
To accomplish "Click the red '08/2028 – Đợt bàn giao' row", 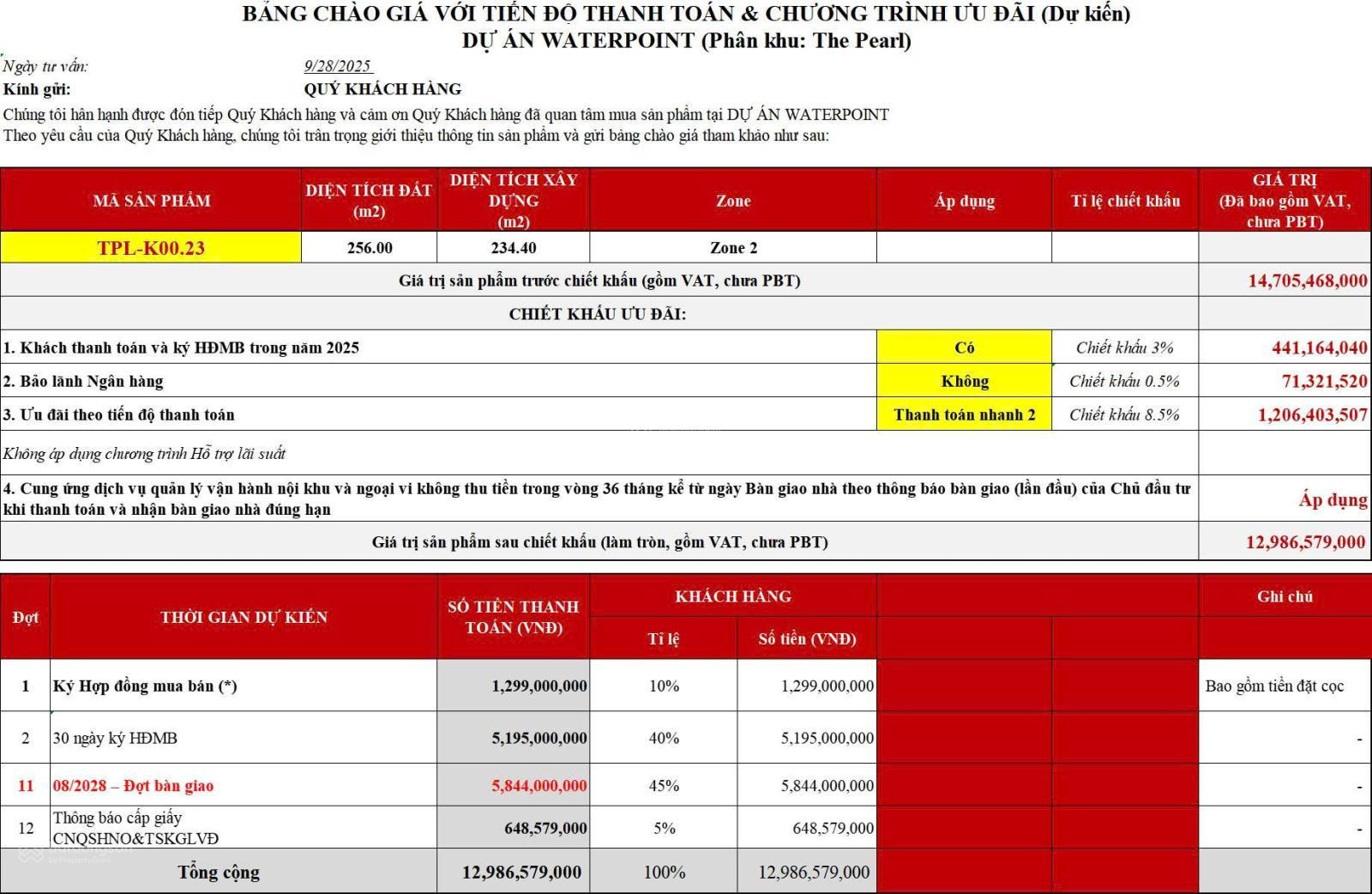I will pyautogui.click(x=133, y=785).
